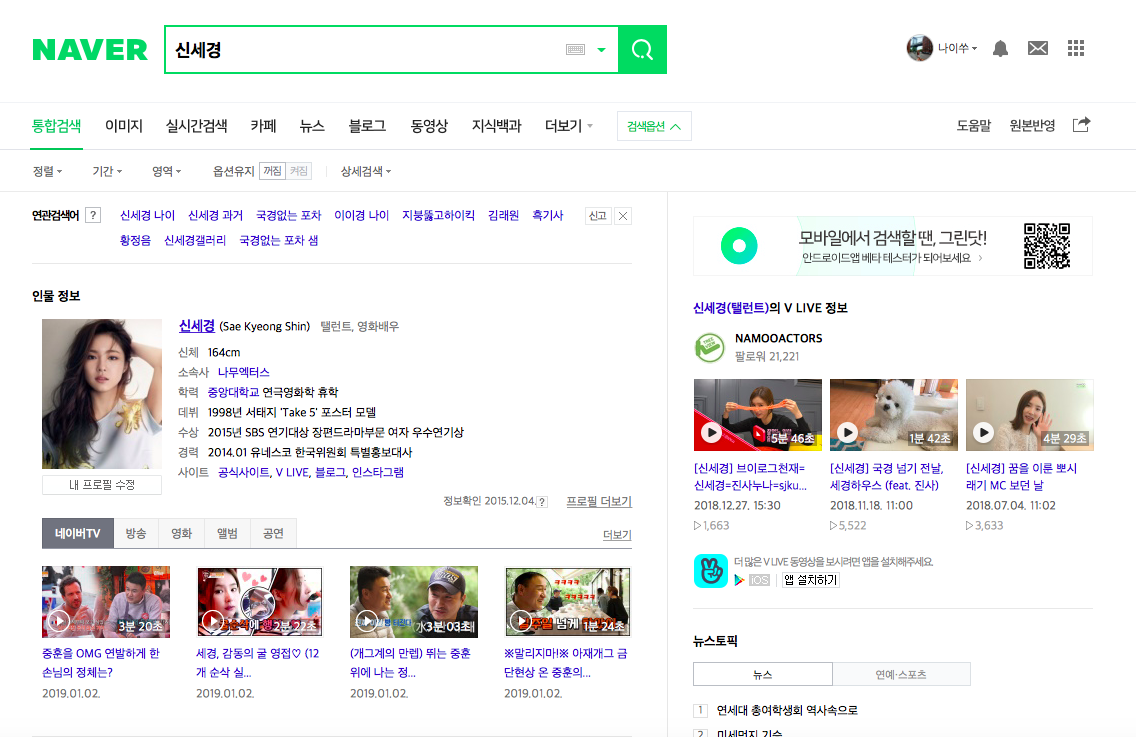Open the Naver services grid icon
1136x737 pixels.
pyautogui.click(x=1076, y=49)
